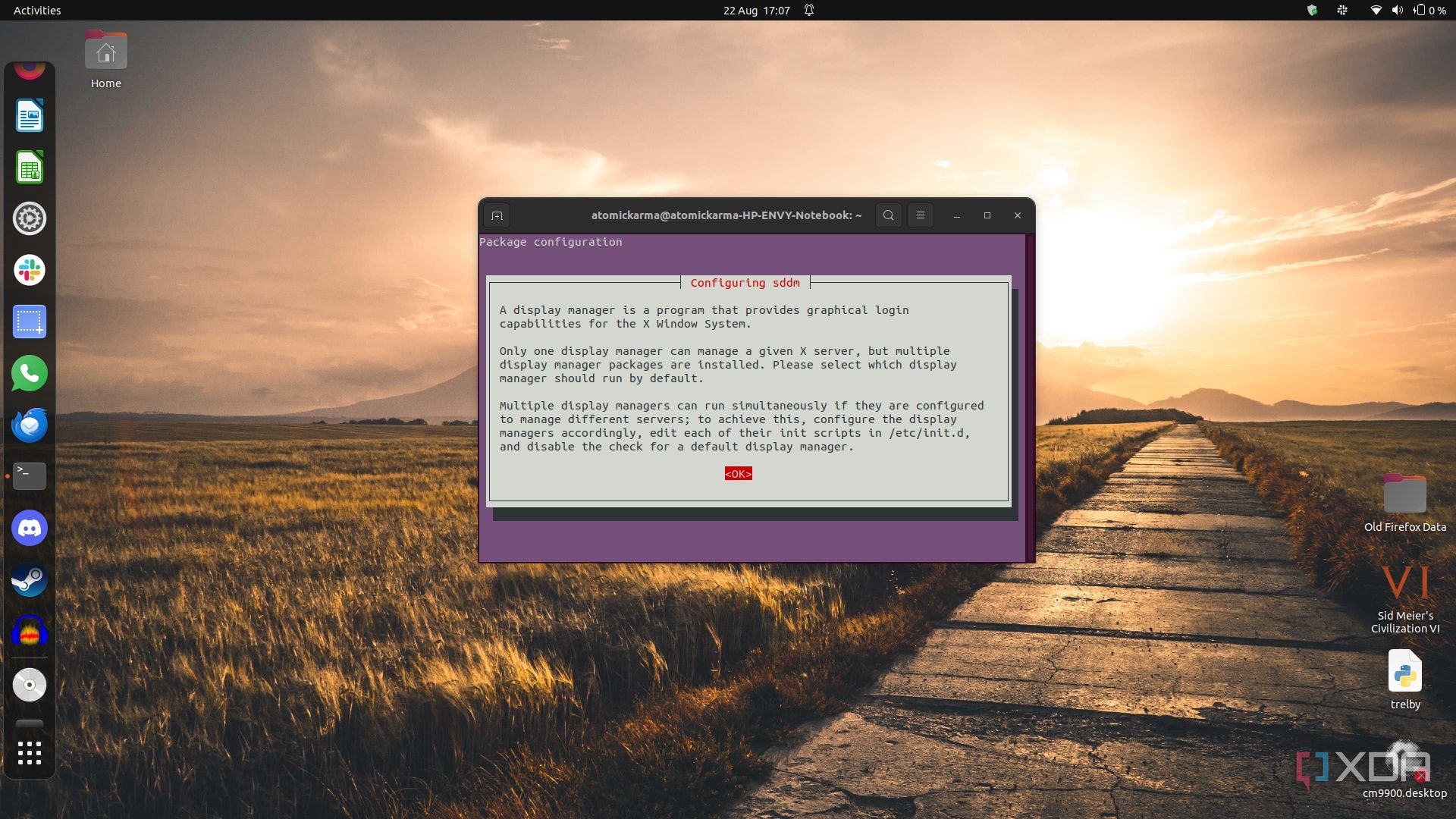Open Slack from the dock
Image resolution: width=1456 pixels, height=819 pixels.
pyautogui.click(x=30, y=271)
